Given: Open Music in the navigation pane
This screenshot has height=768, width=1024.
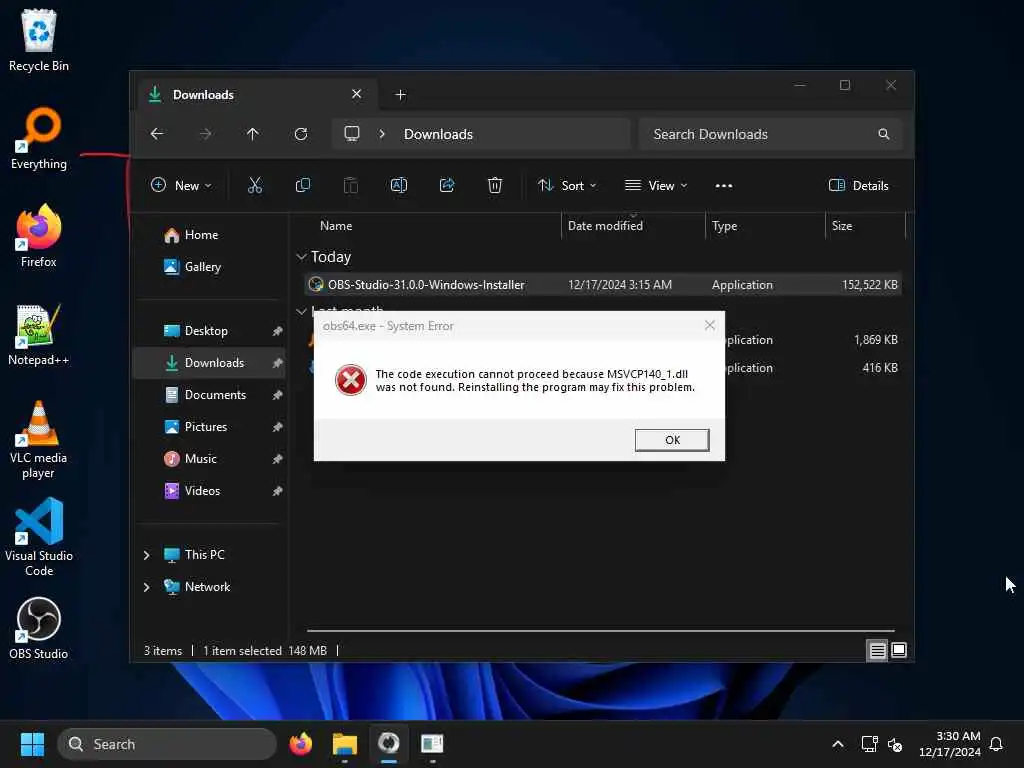Looking at the screenshot, I should click(200, 458).
